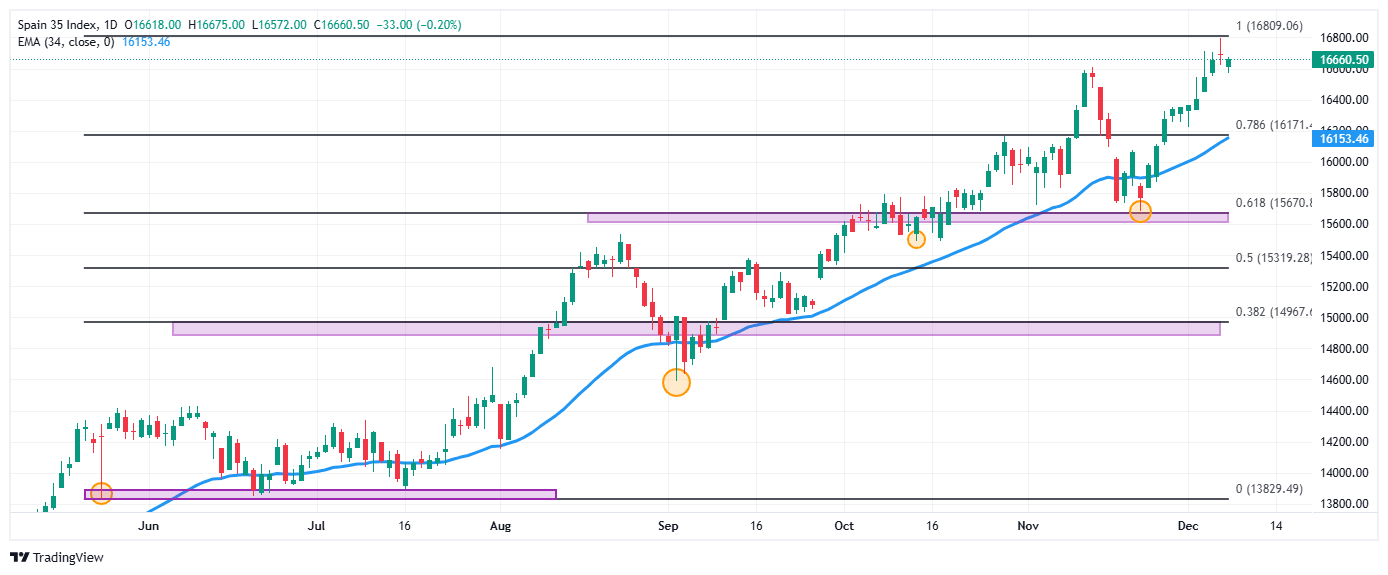The height and width of the screenshot is (575, 1388).
Task: Click the TradingView logo icon
Action: pyautogui.click(x=19, y=557)
